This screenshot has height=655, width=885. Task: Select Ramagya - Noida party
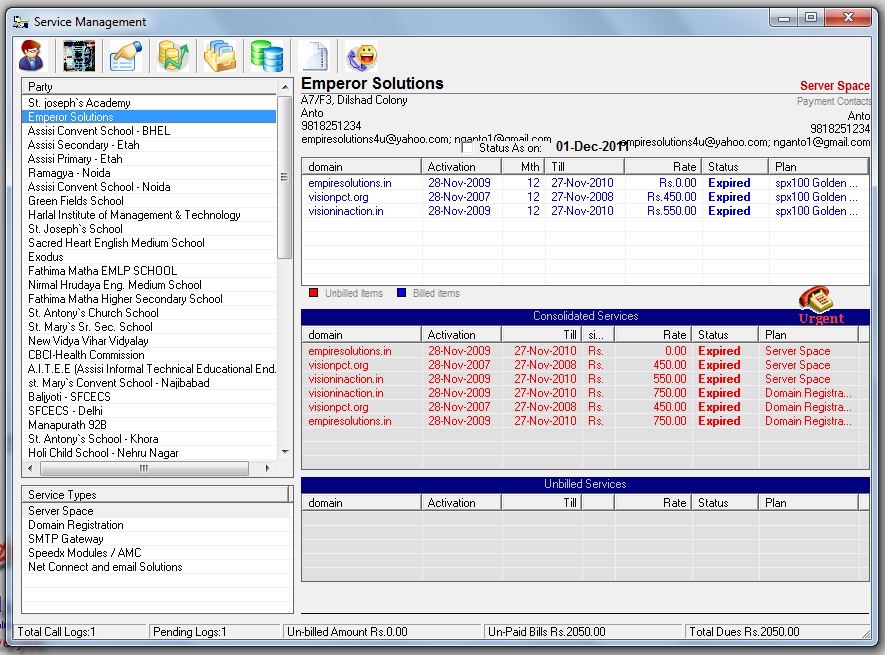point(150,173)
